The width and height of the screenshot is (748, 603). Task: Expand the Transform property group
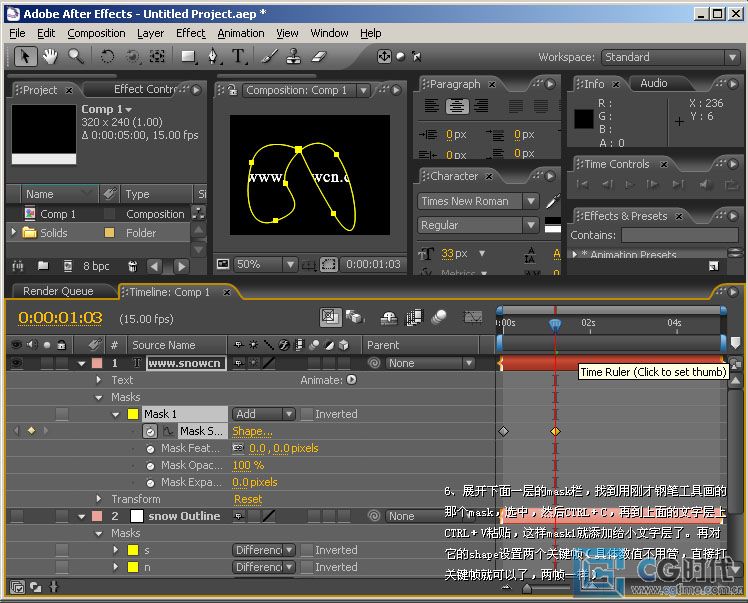pyautogui.click(x=98, y=499)
